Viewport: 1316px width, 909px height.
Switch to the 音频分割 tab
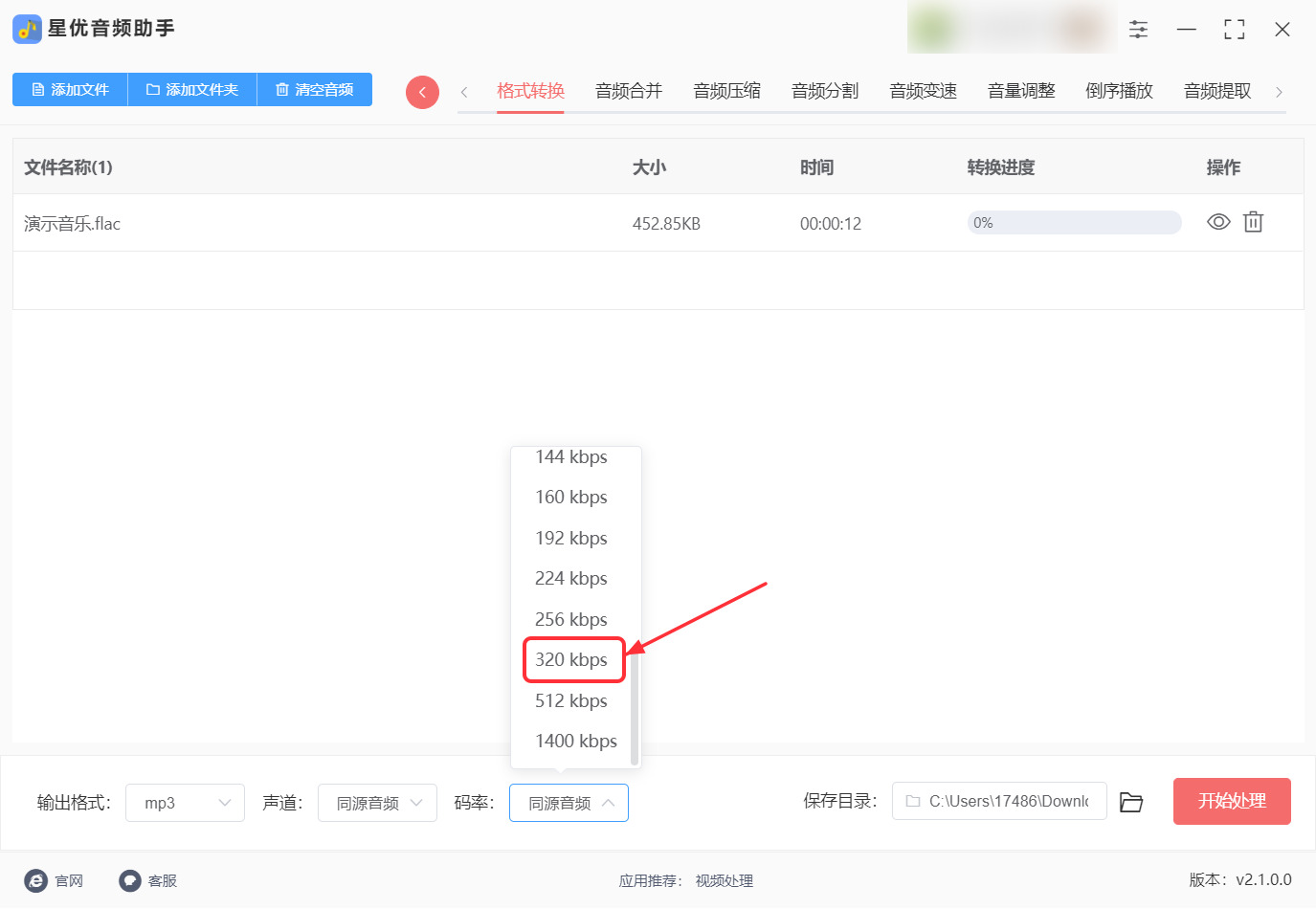[825, 91]
